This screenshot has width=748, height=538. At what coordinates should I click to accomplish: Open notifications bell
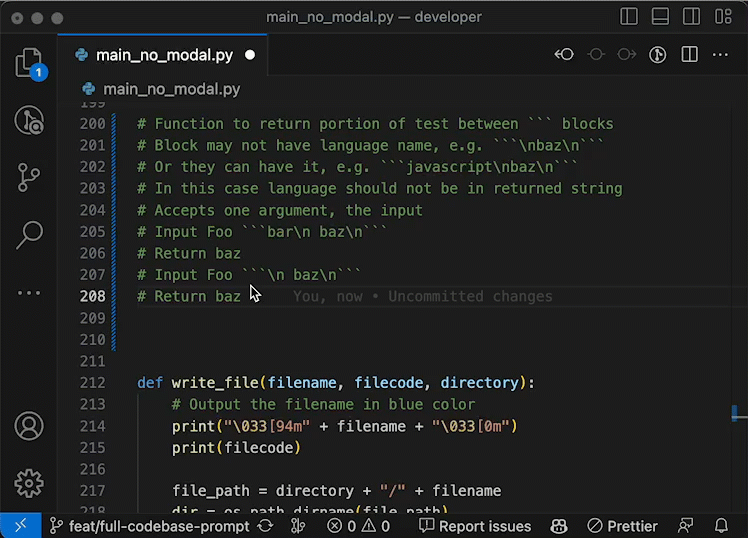point(721,526)
